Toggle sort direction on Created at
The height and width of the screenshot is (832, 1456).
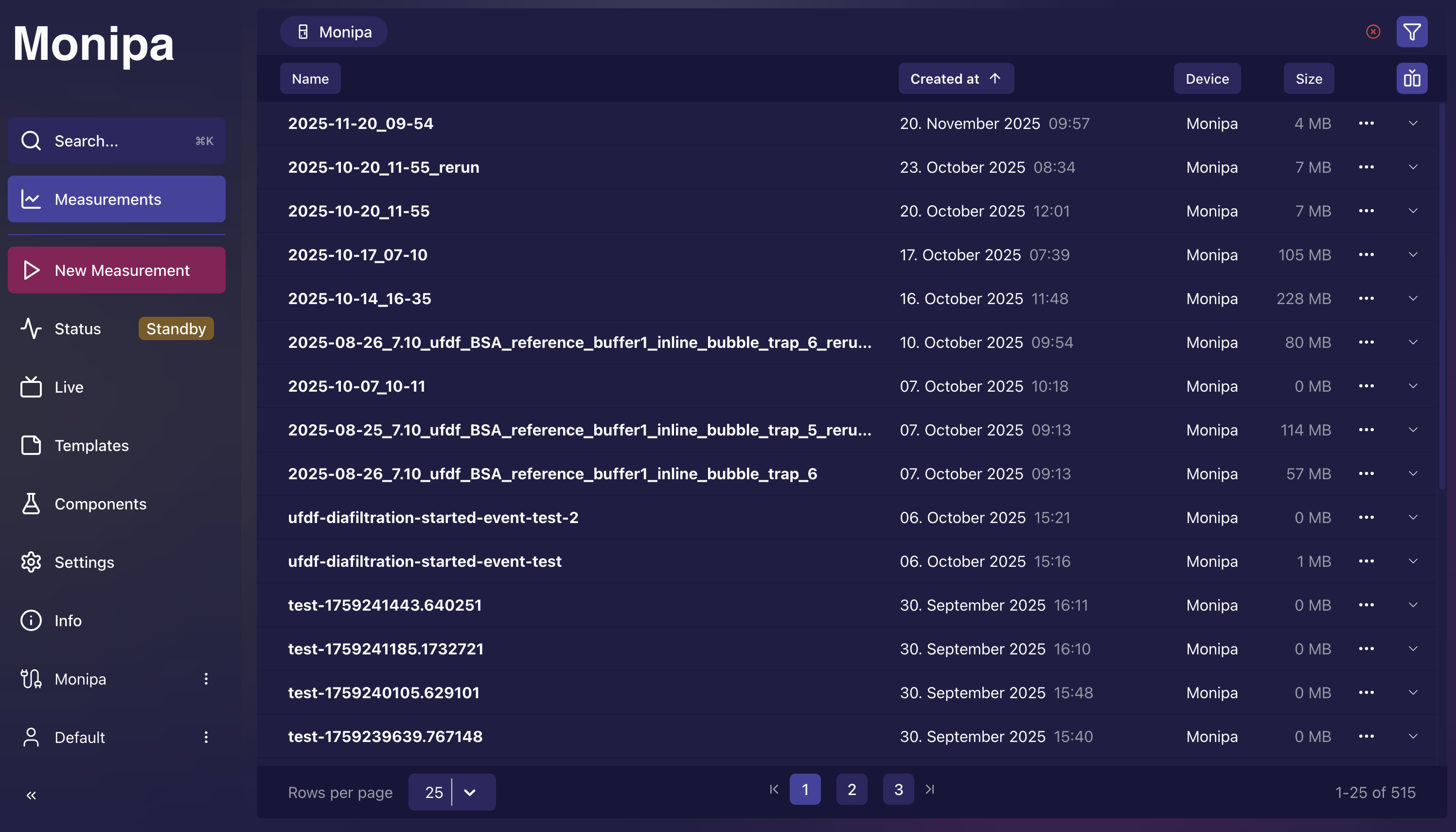point(955,78)
